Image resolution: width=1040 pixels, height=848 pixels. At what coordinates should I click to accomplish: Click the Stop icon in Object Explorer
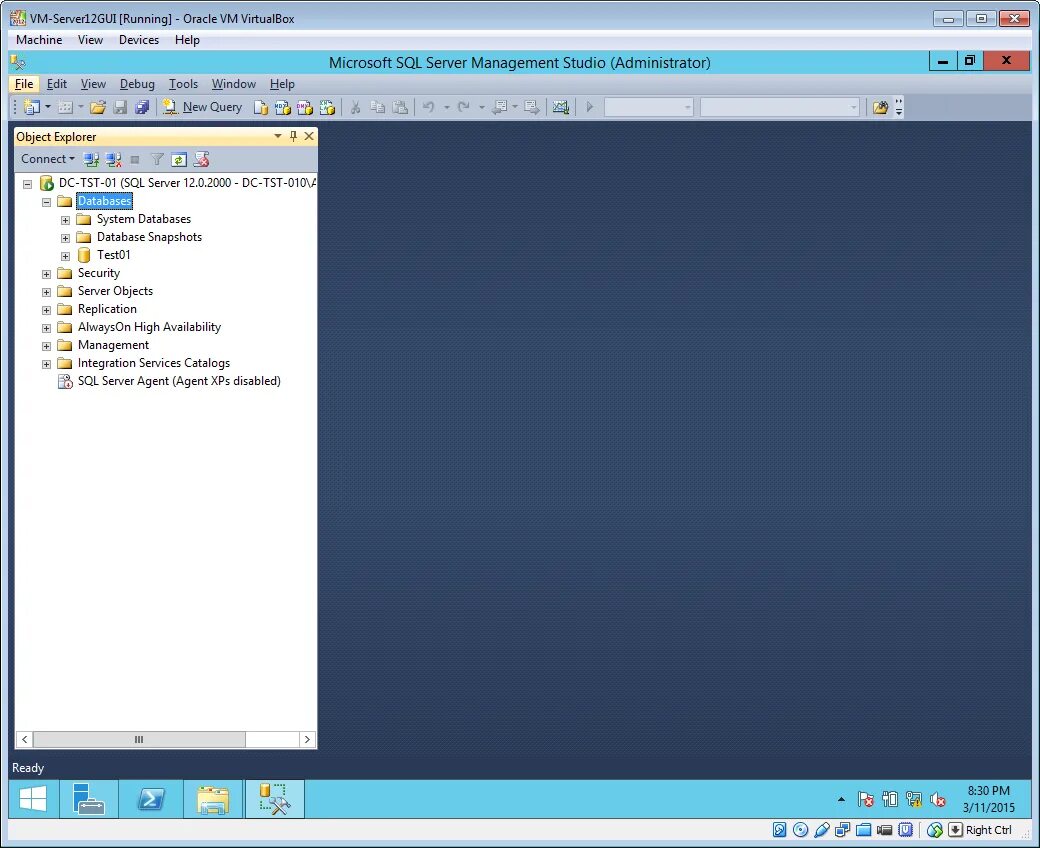135,159
